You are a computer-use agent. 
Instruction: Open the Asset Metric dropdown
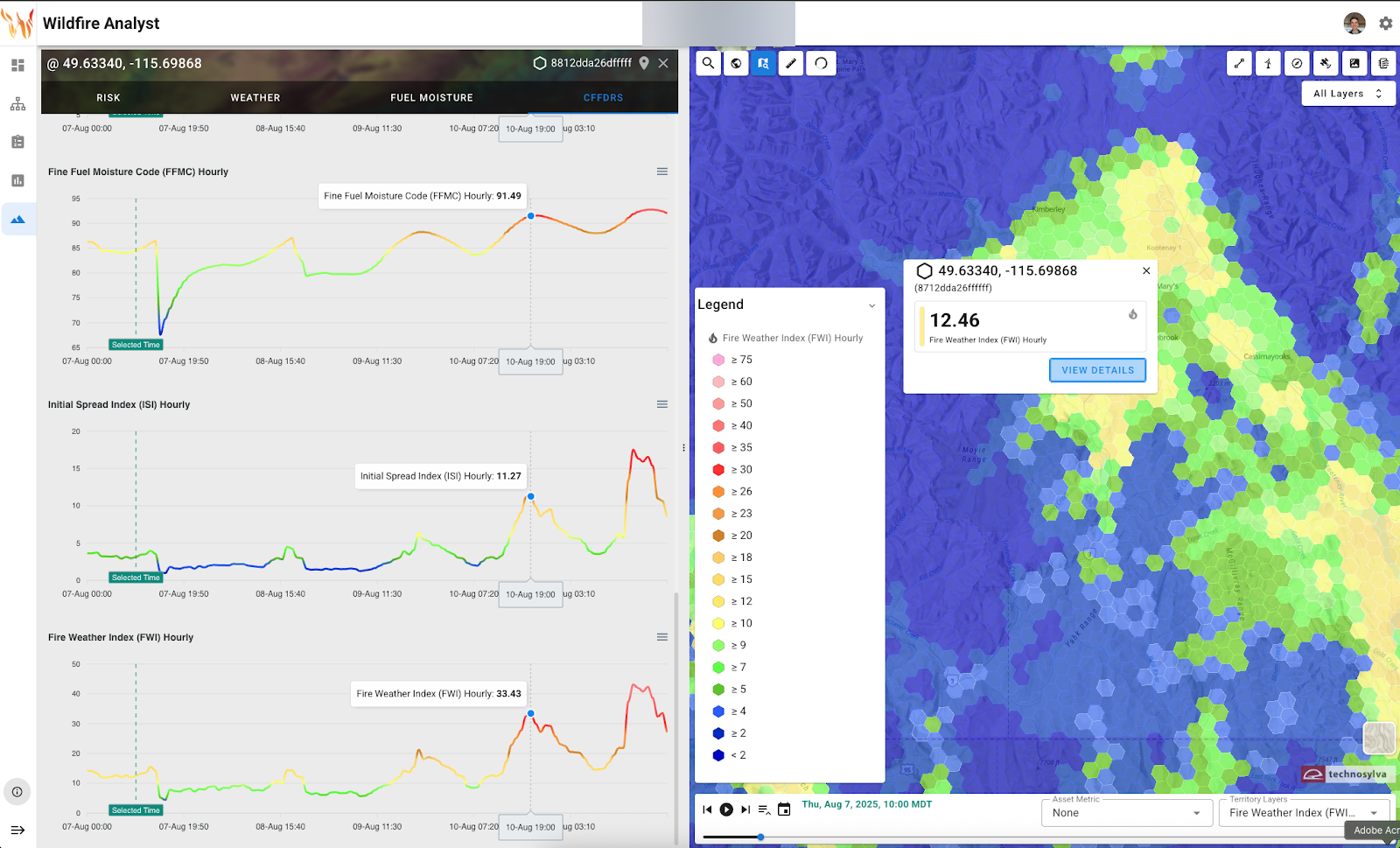pyautogui.click(x=1126, y=813)
